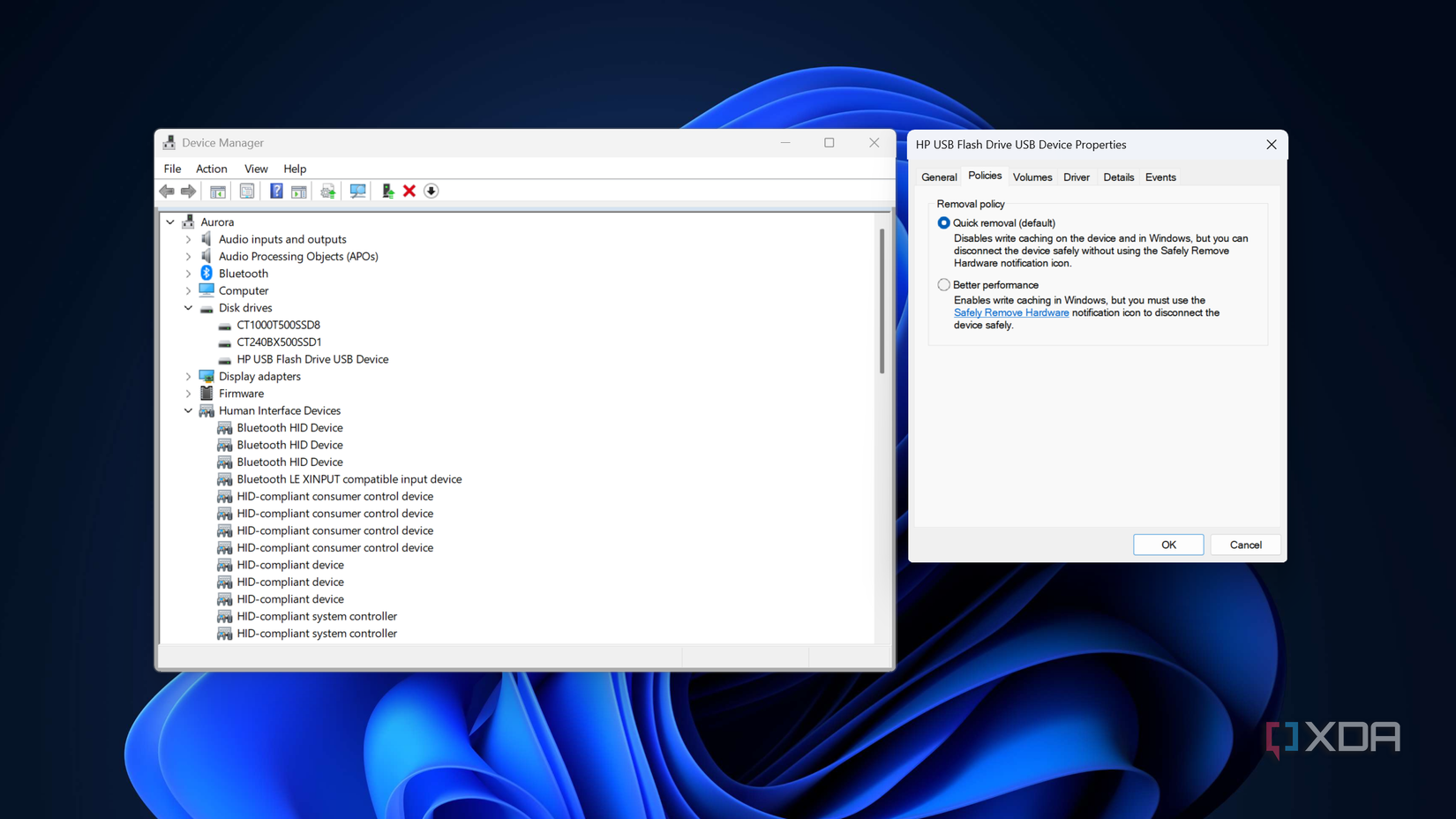
Task: Click the Disable device down-arrow icon
Action: click(x=432, y=191)
